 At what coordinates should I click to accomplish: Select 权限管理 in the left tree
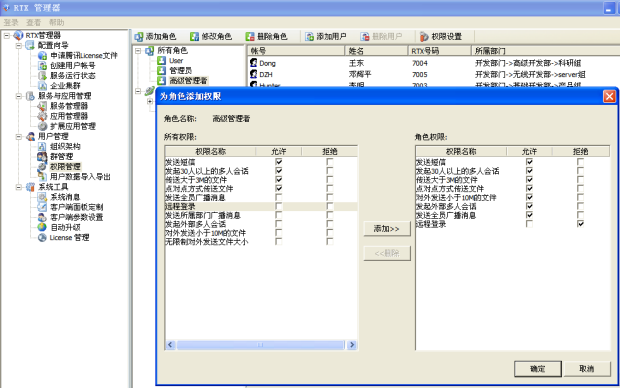pyautogui.click(x=65, y=167)
